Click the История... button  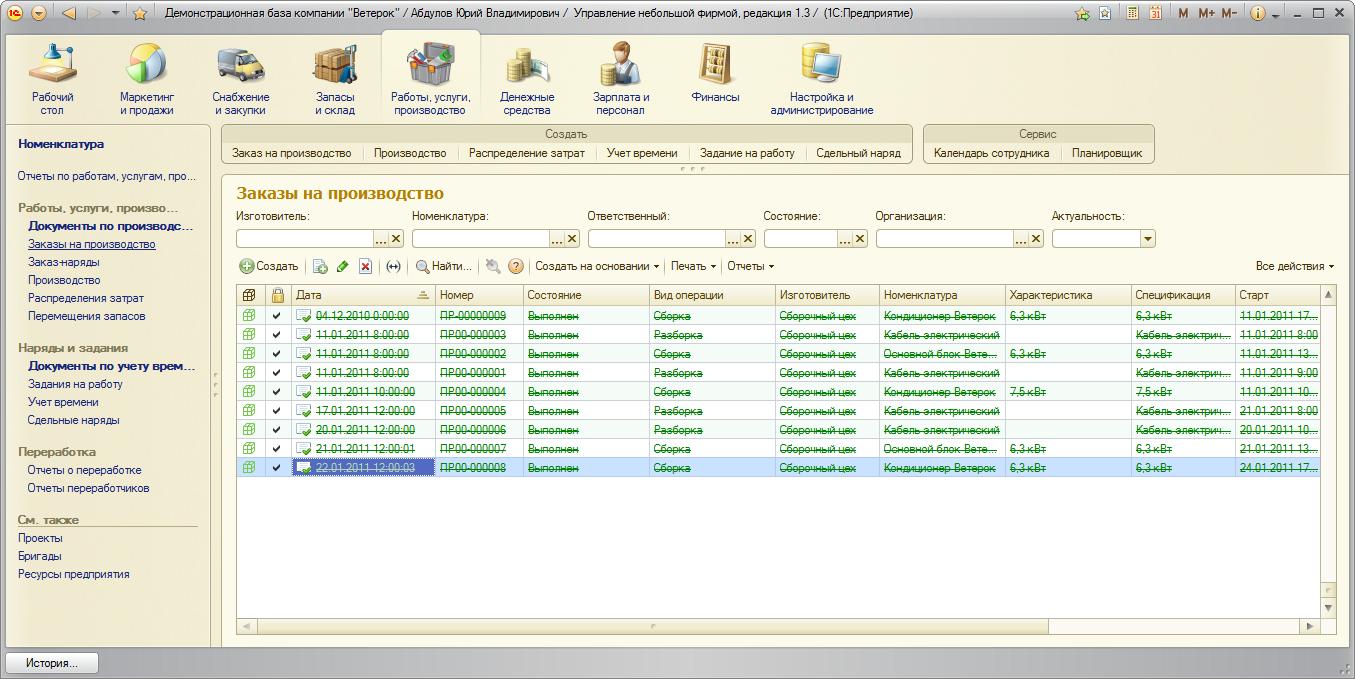click(x=53, y=663)
